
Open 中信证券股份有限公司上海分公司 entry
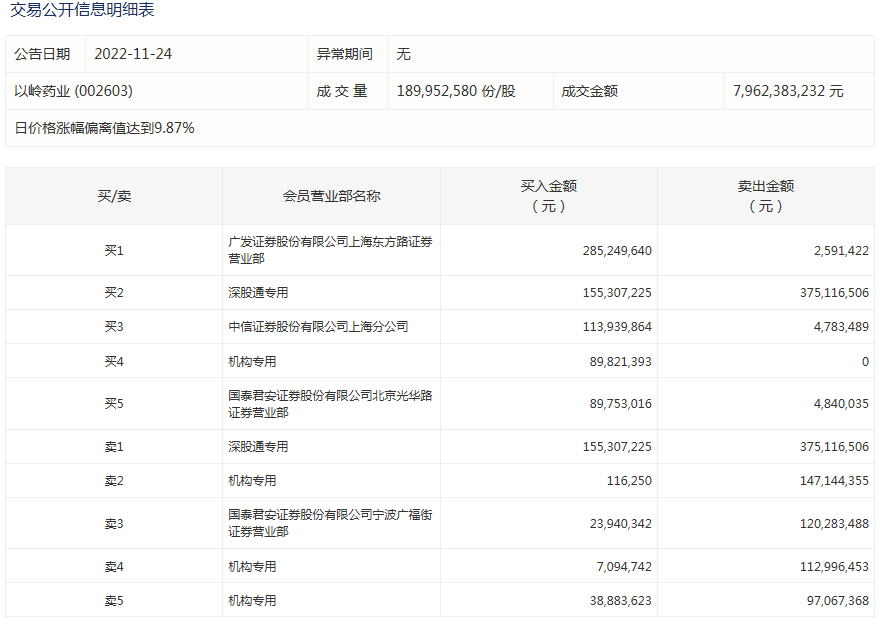(318, 327)
